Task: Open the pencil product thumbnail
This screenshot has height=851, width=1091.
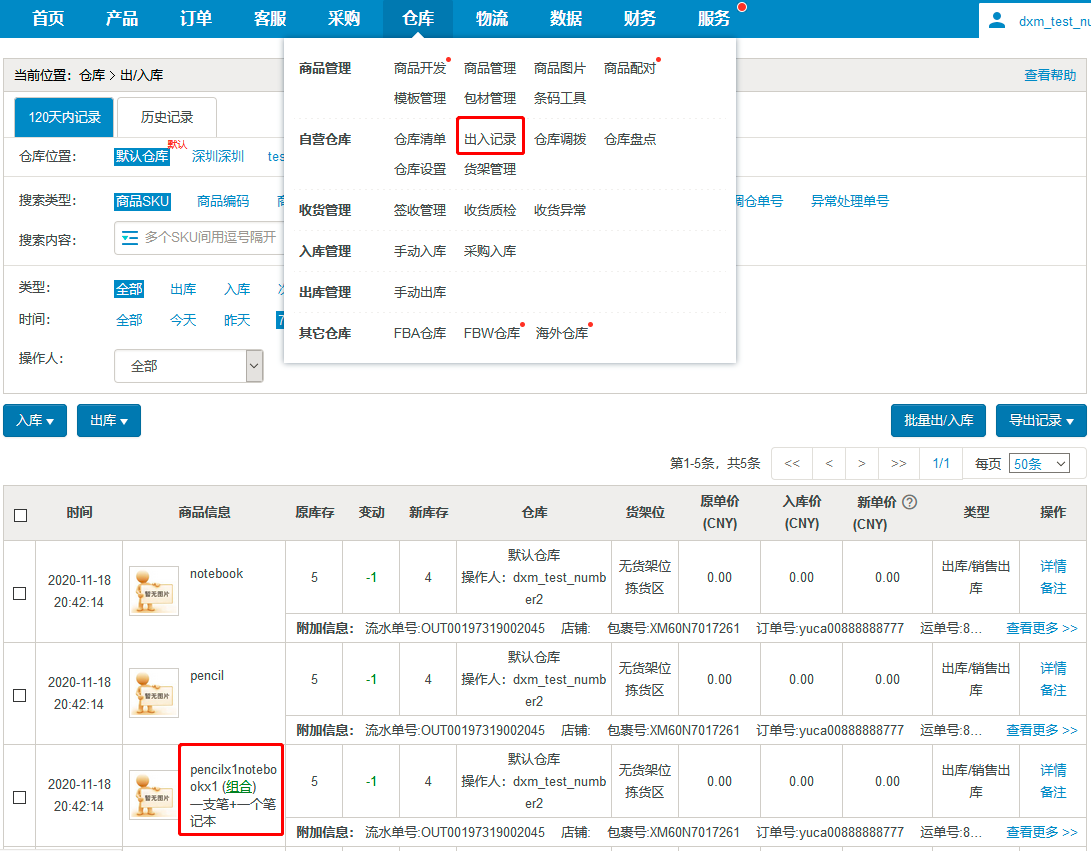Action: (x=154, y=693)
